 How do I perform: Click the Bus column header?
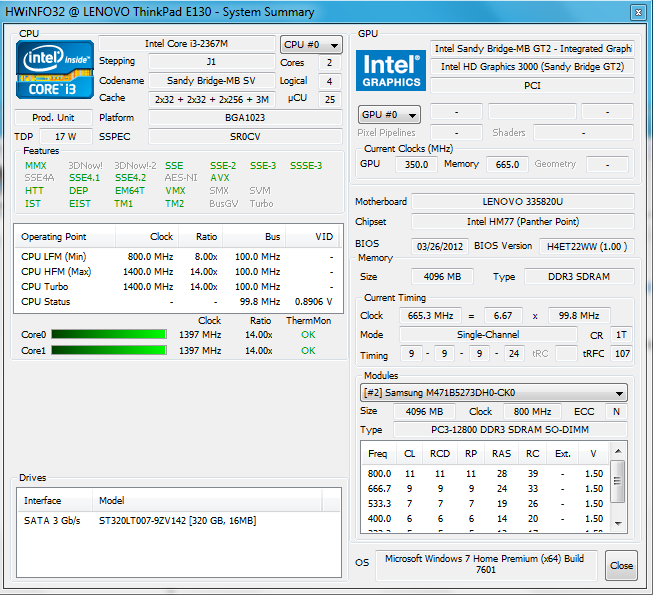coord(254,237)
